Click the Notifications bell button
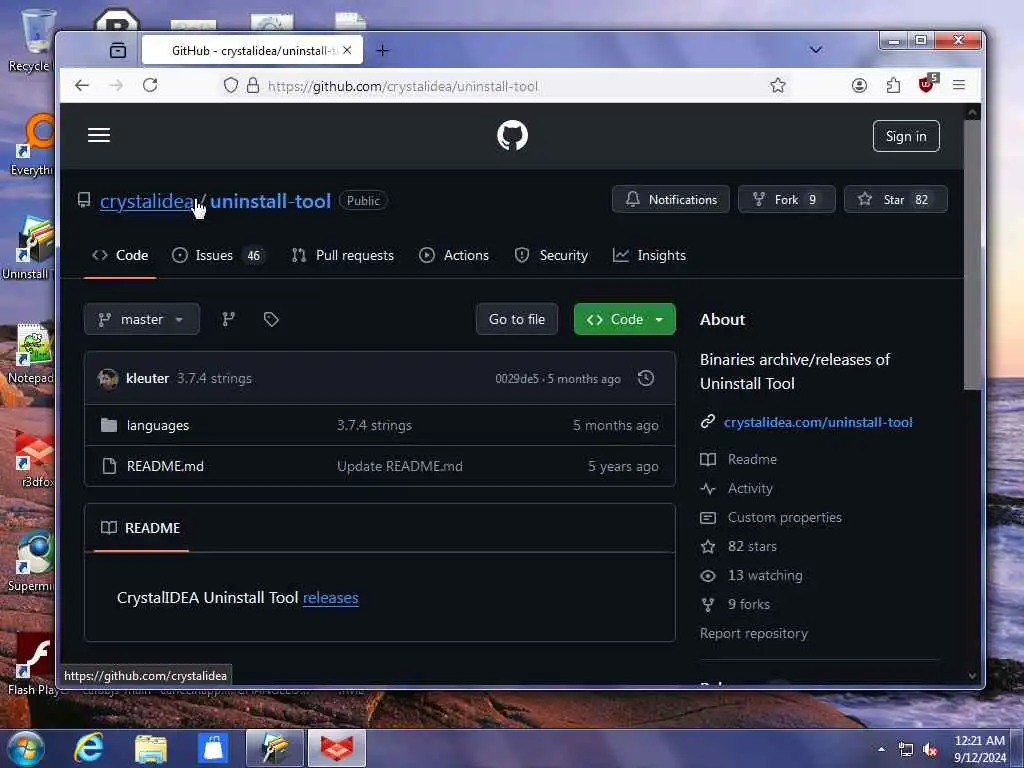Screen dimensions: 1024x768 coord(671,199)
